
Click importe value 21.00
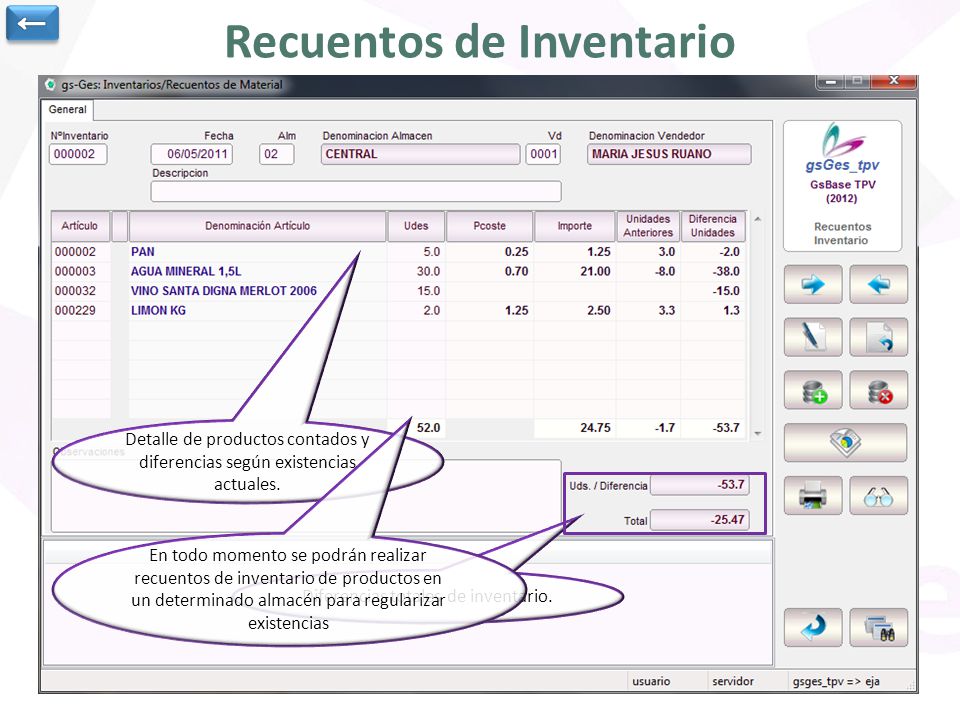[595, 271]
